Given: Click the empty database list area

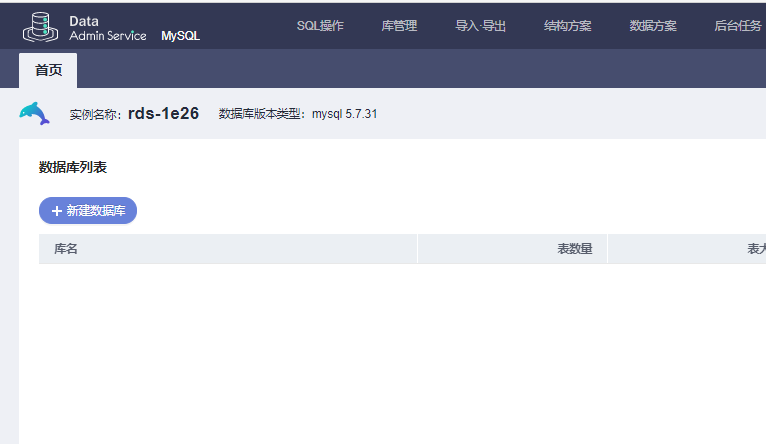Looking at the screenshot, I should tap(401, 352).
